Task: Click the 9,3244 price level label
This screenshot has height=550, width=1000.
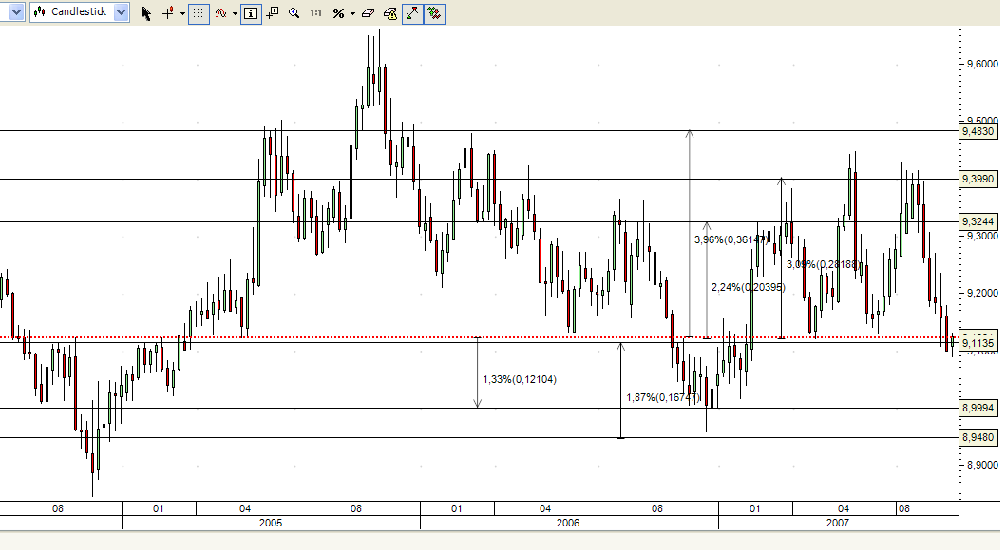Action: click(x=978, y=221)
